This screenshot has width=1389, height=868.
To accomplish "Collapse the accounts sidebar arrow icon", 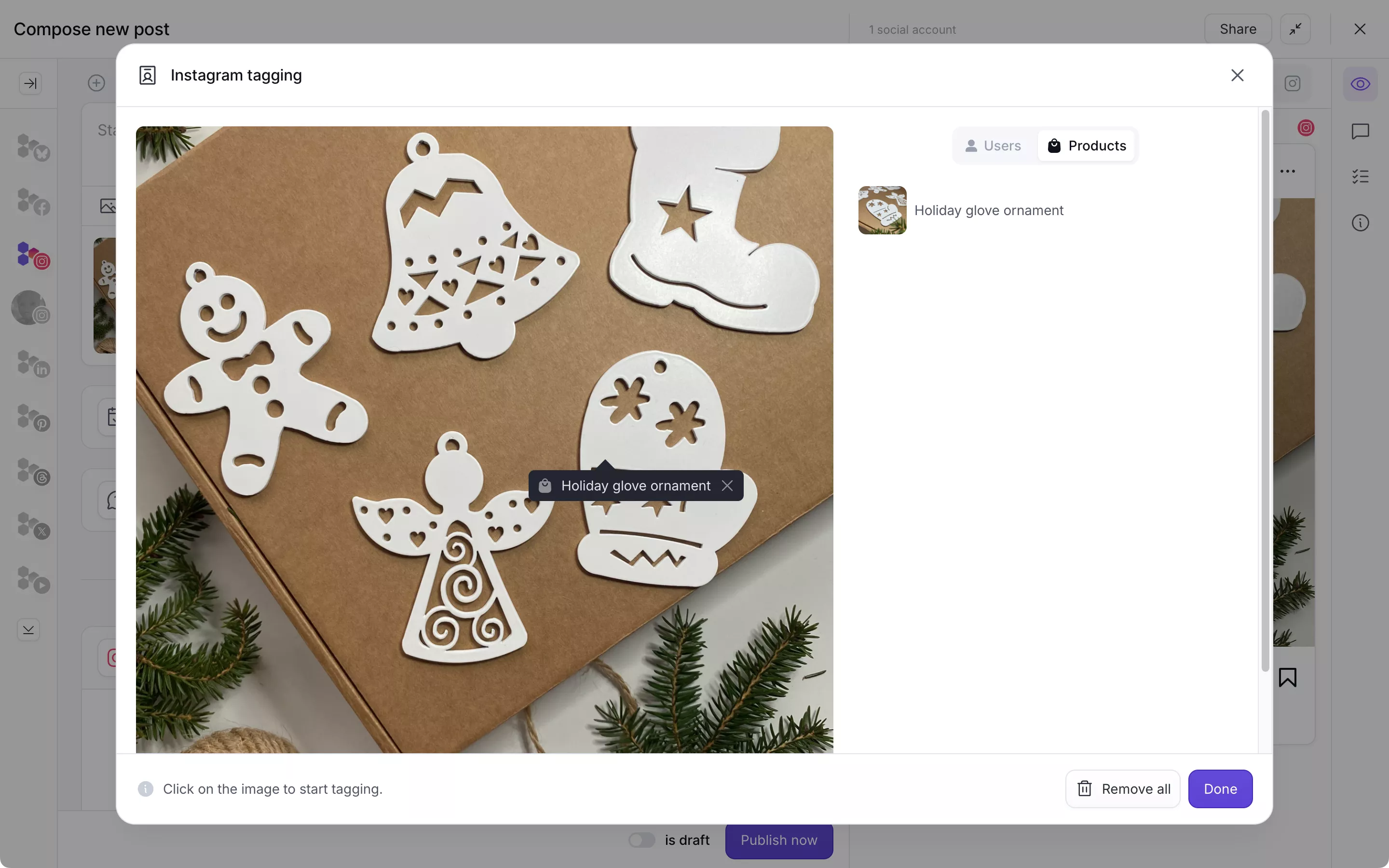I will click(x=30, y=83).
